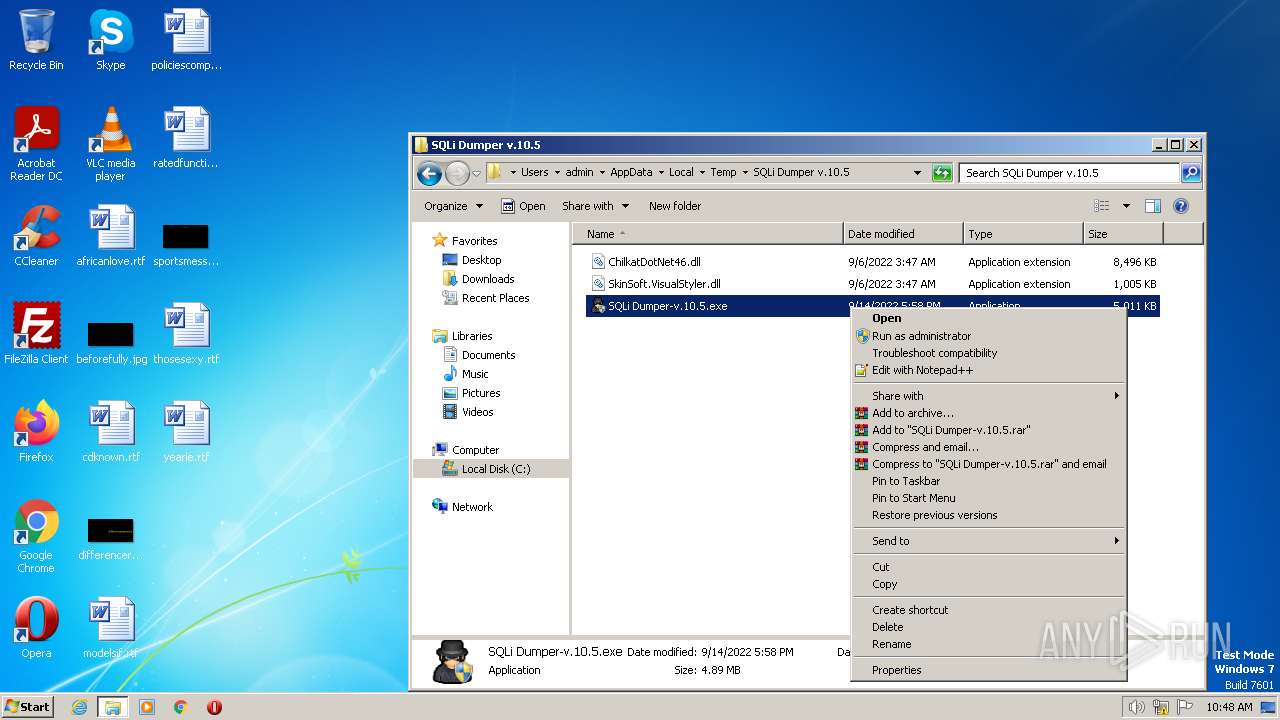Choose Delete from context menu
Viewport: 1280px width, 720px height.
(988, 627)
